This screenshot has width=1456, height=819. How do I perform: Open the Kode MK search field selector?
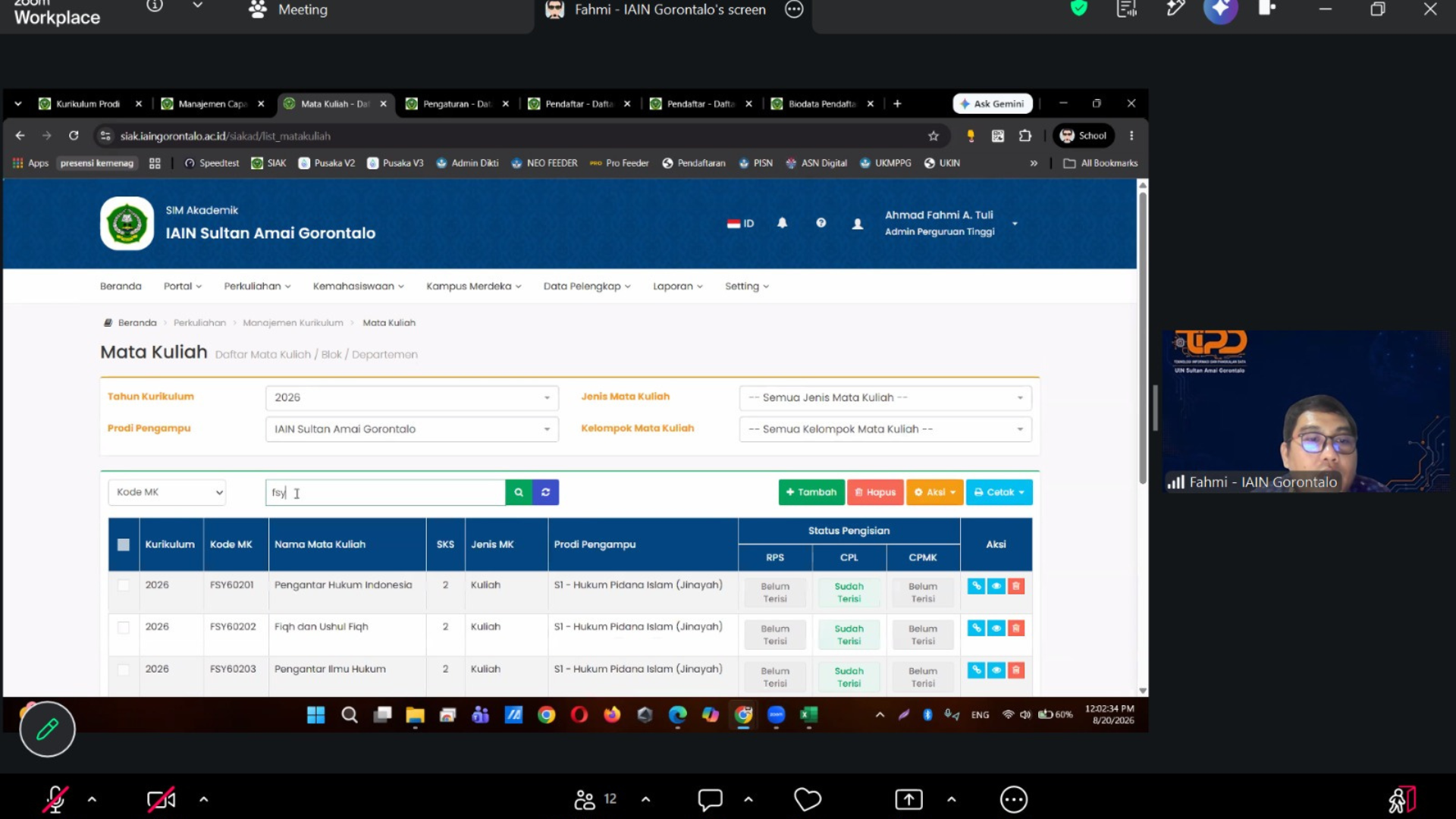tap(167, 492)
